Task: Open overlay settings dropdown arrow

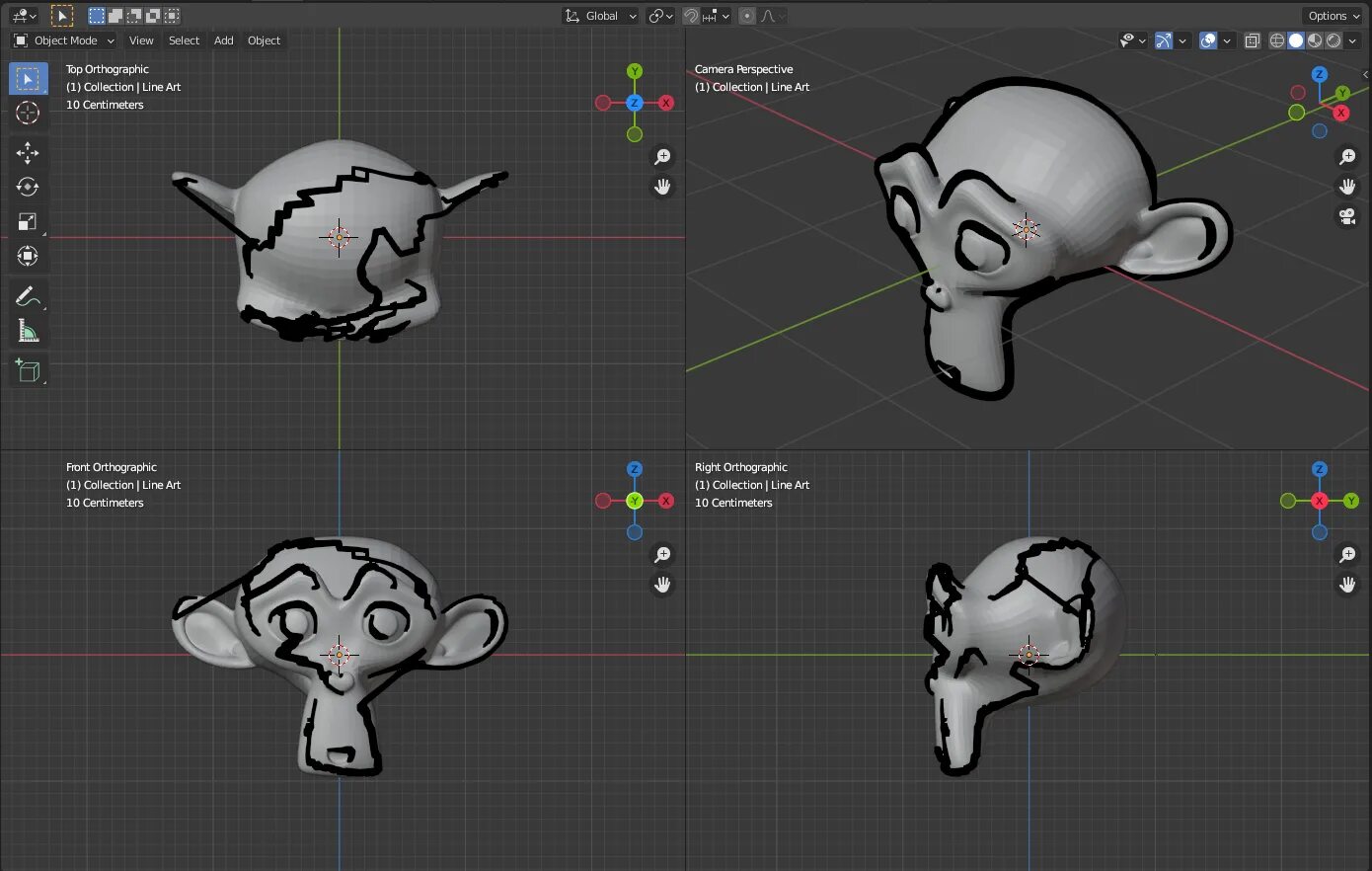Action: [x=1227, y=40]
